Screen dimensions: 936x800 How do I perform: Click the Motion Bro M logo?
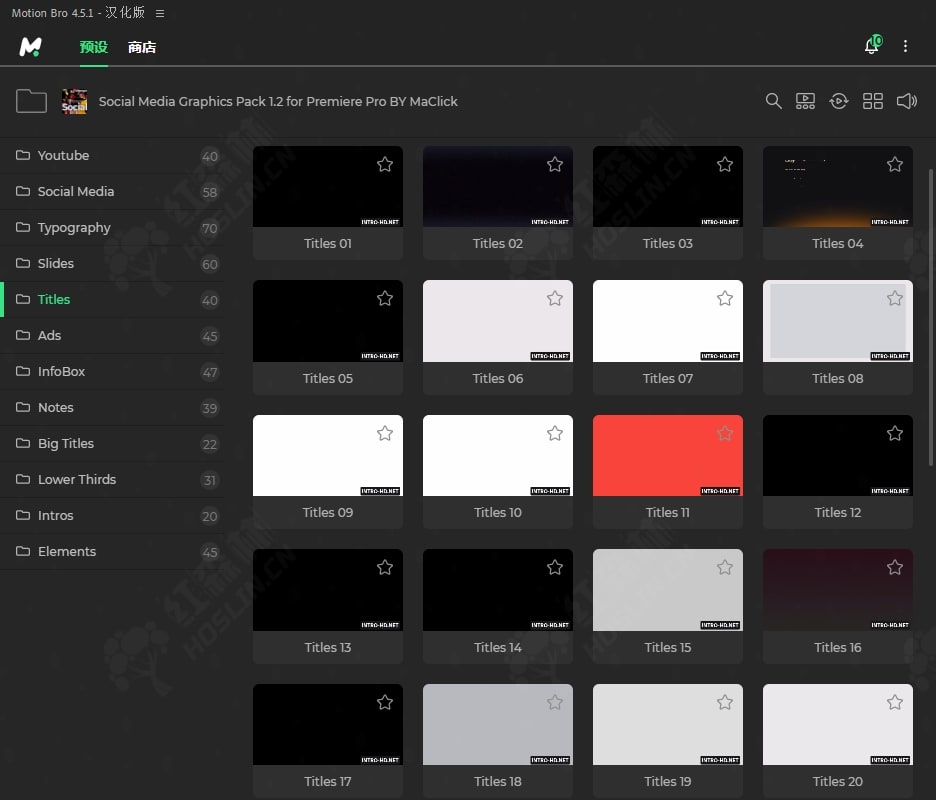[31, 47]
